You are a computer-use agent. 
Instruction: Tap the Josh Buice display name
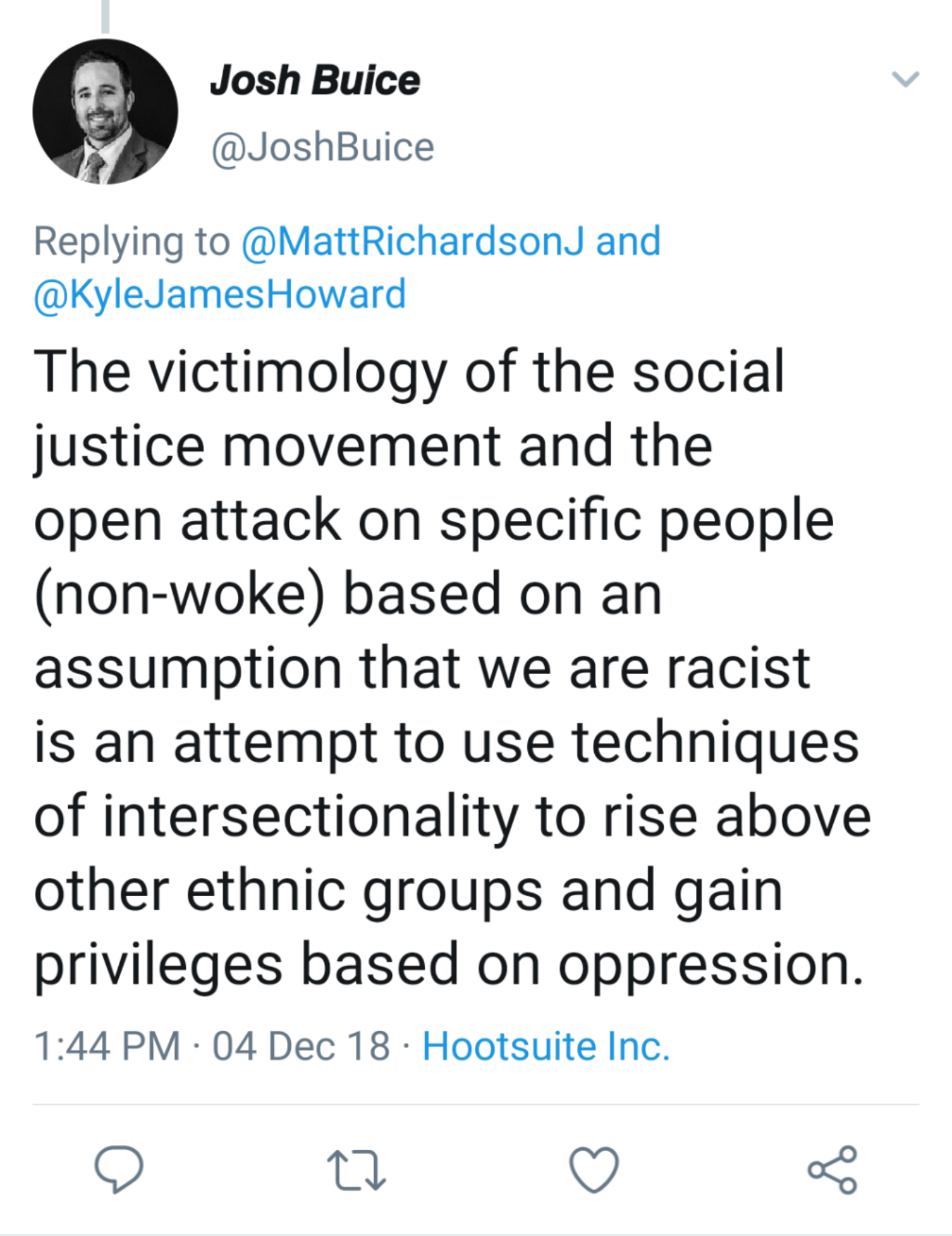(x=314, y=80)
